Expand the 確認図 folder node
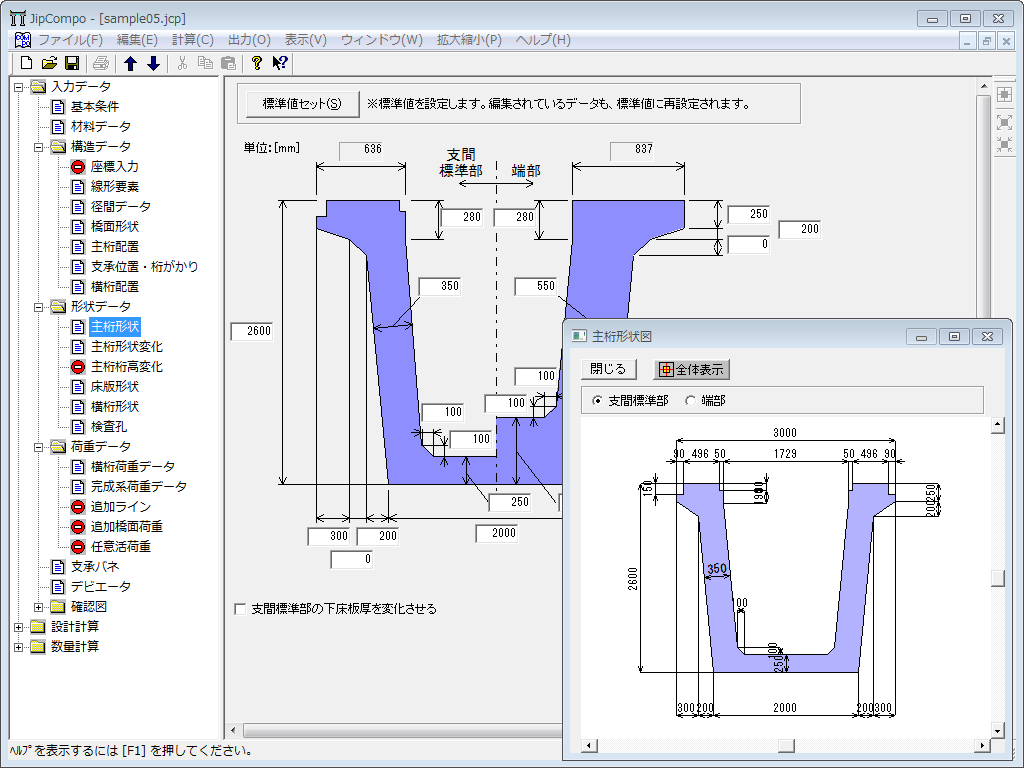This screenshot has width=1024, height=768. pyautogui.click(x=39, y=607)
